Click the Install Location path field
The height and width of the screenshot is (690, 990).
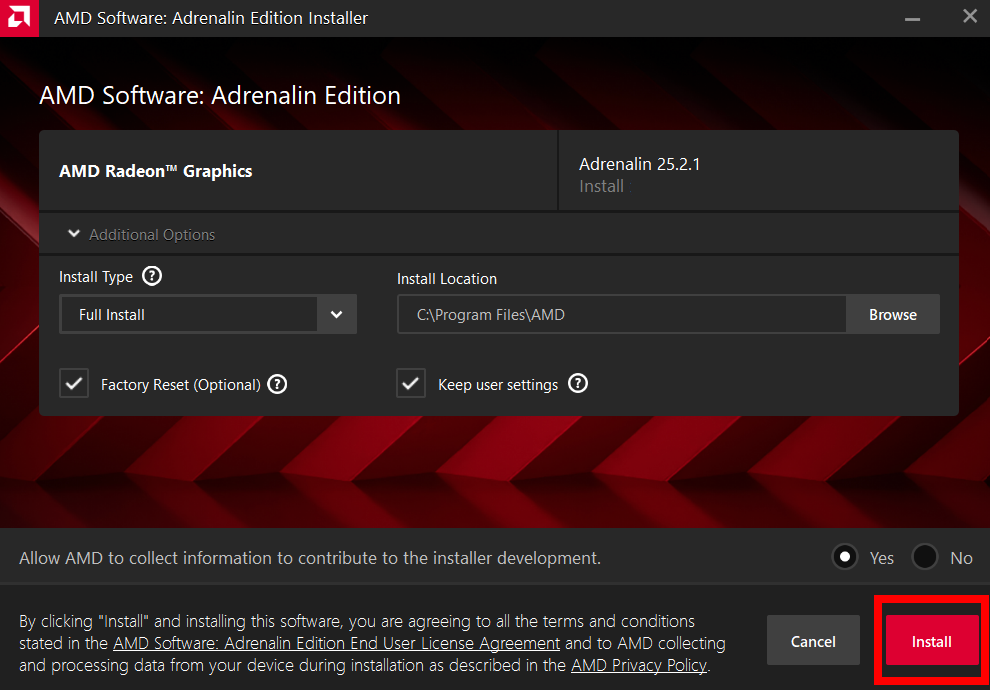pyautogui.click(x=621, y=314)
